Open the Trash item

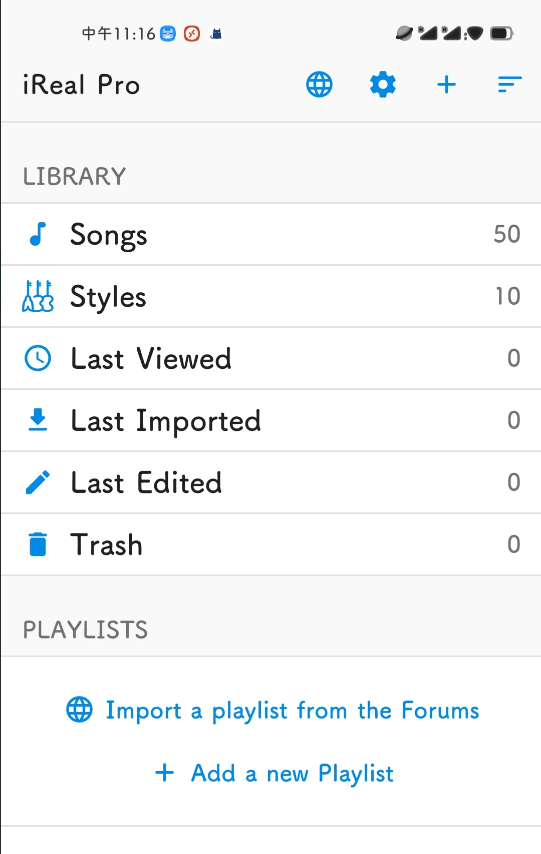271,544
